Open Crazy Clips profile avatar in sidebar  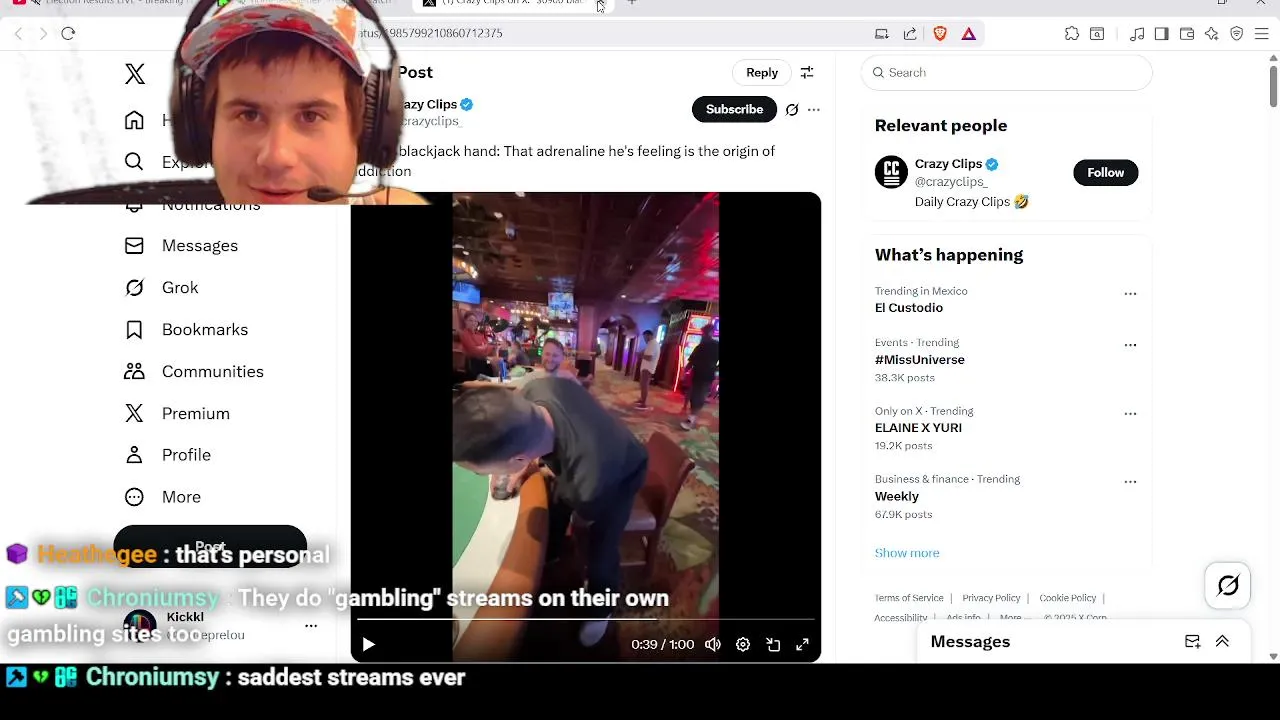click(891, 172)
